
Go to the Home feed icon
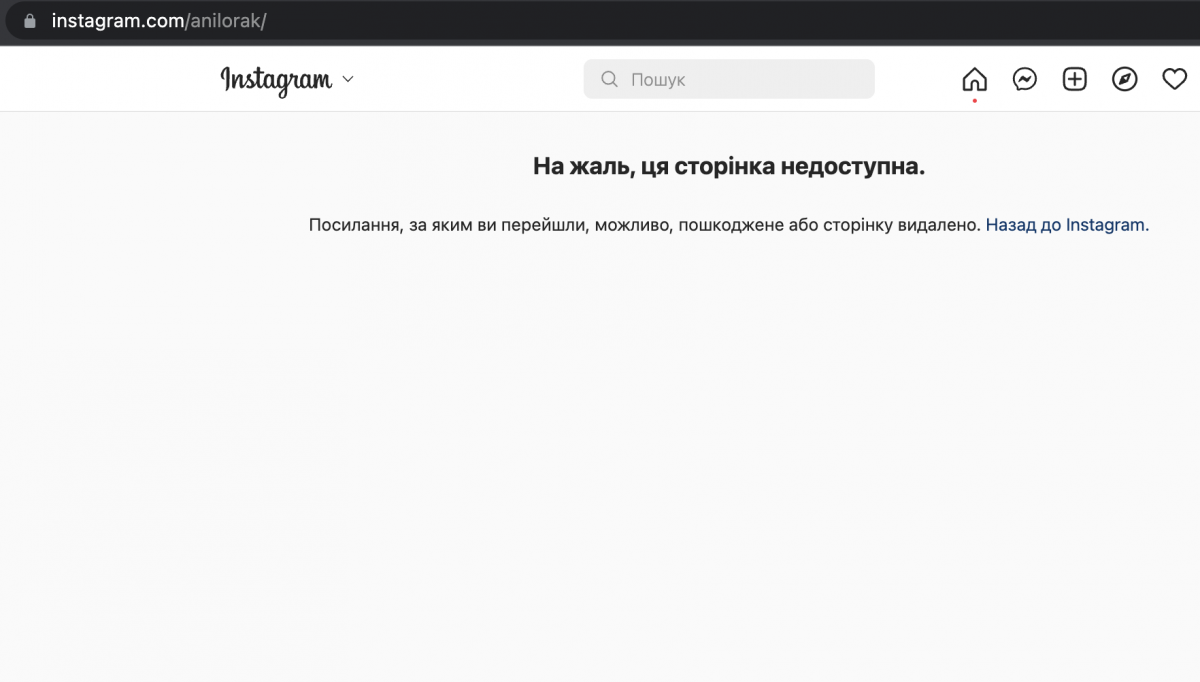tap(974, 79)
